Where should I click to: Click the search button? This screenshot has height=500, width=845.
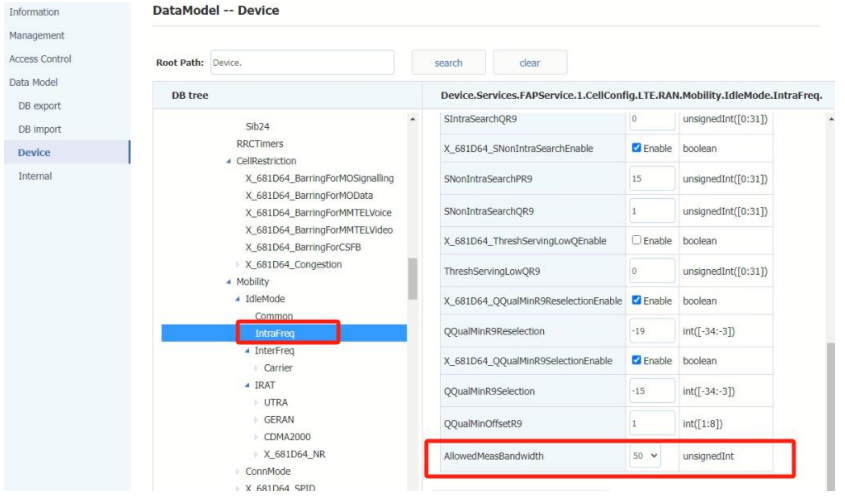[x=448, y=63]
